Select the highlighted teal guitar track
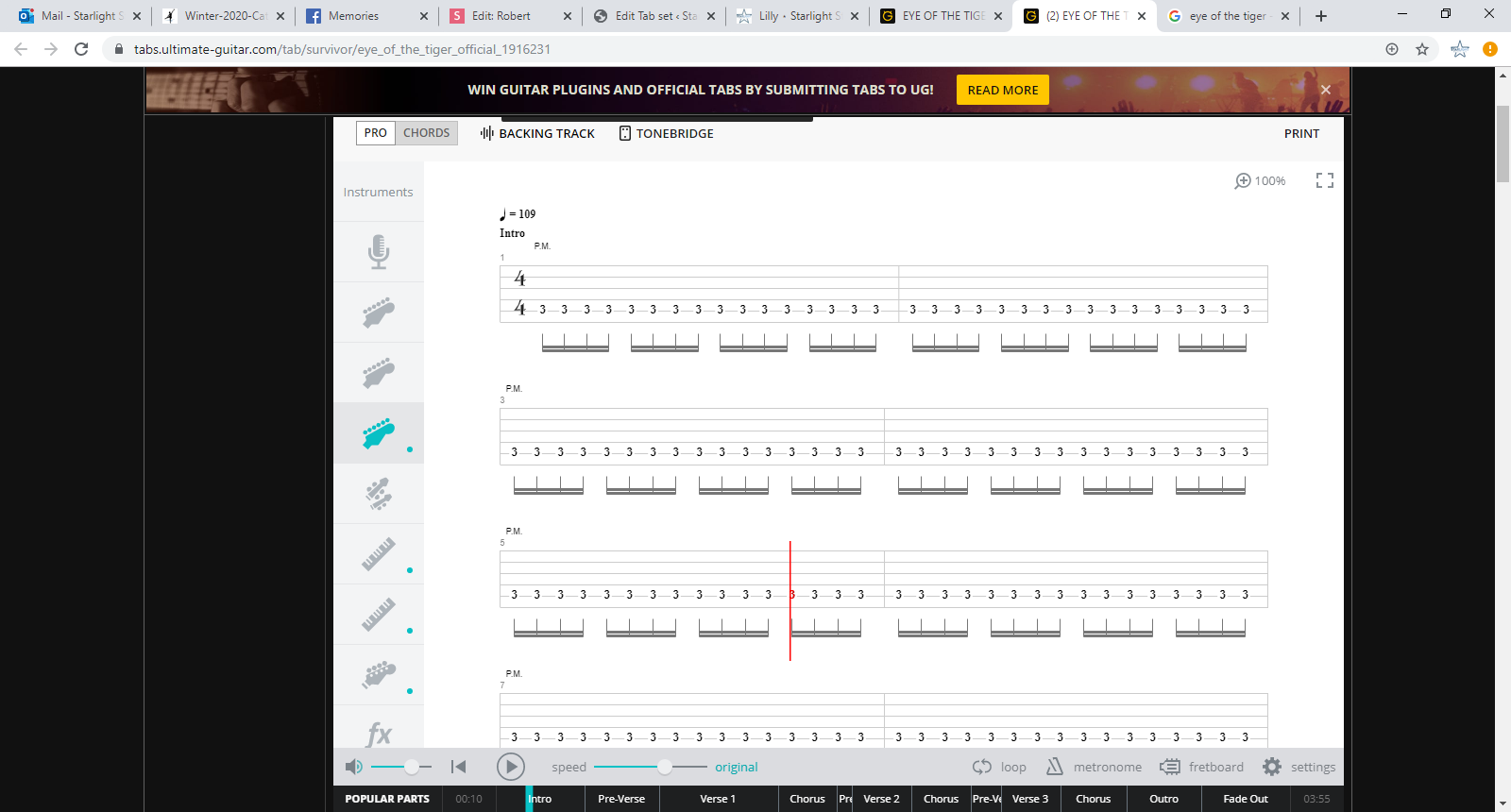Viewport: 1511px width, 812px height. coord(379,433)
